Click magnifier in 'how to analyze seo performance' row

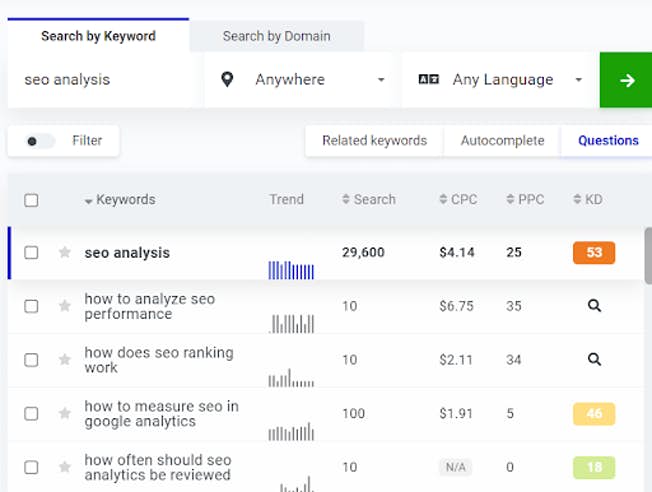(594, 306)
